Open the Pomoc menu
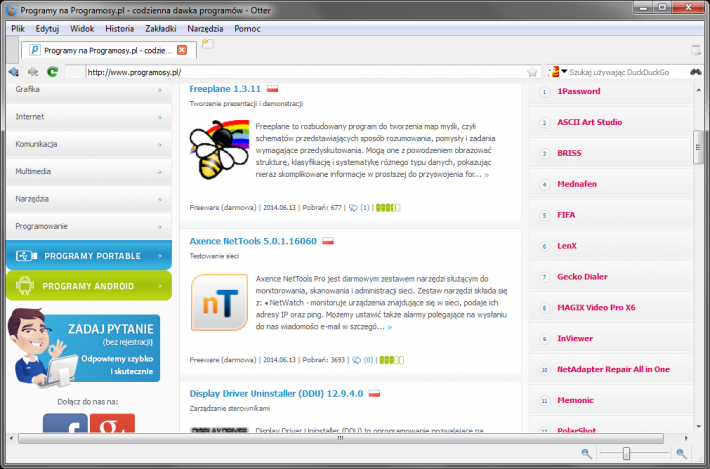The image size is (710, 469). point(247,29)
